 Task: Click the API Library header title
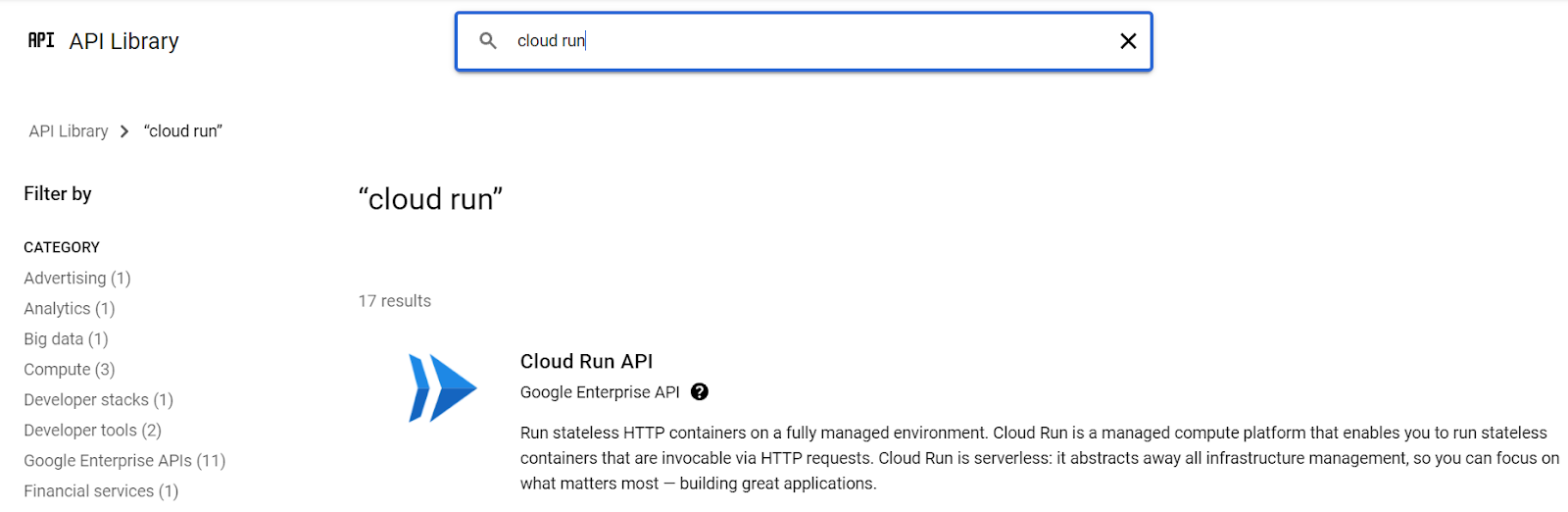[x=123, y=41]
